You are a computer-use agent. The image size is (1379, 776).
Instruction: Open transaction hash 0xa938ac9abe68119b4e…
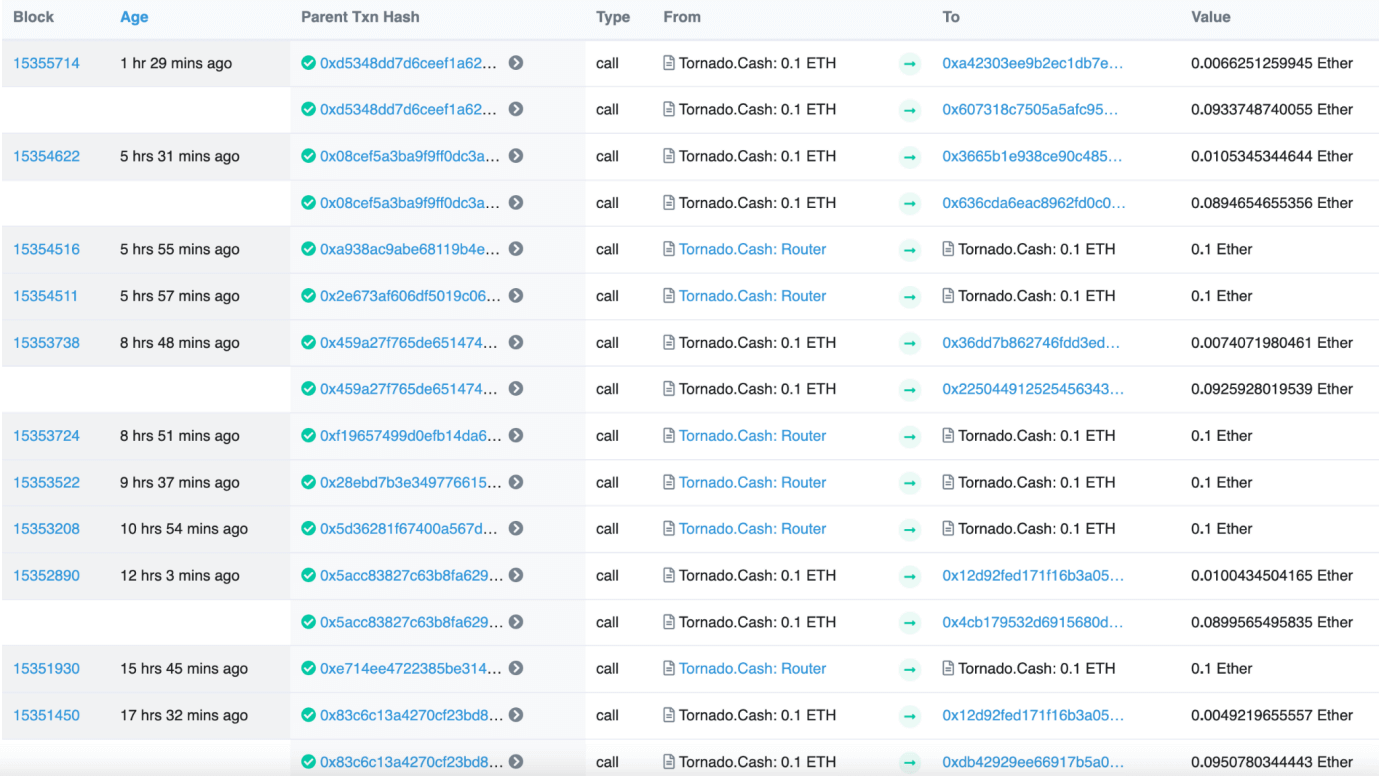tap(410, 249)
